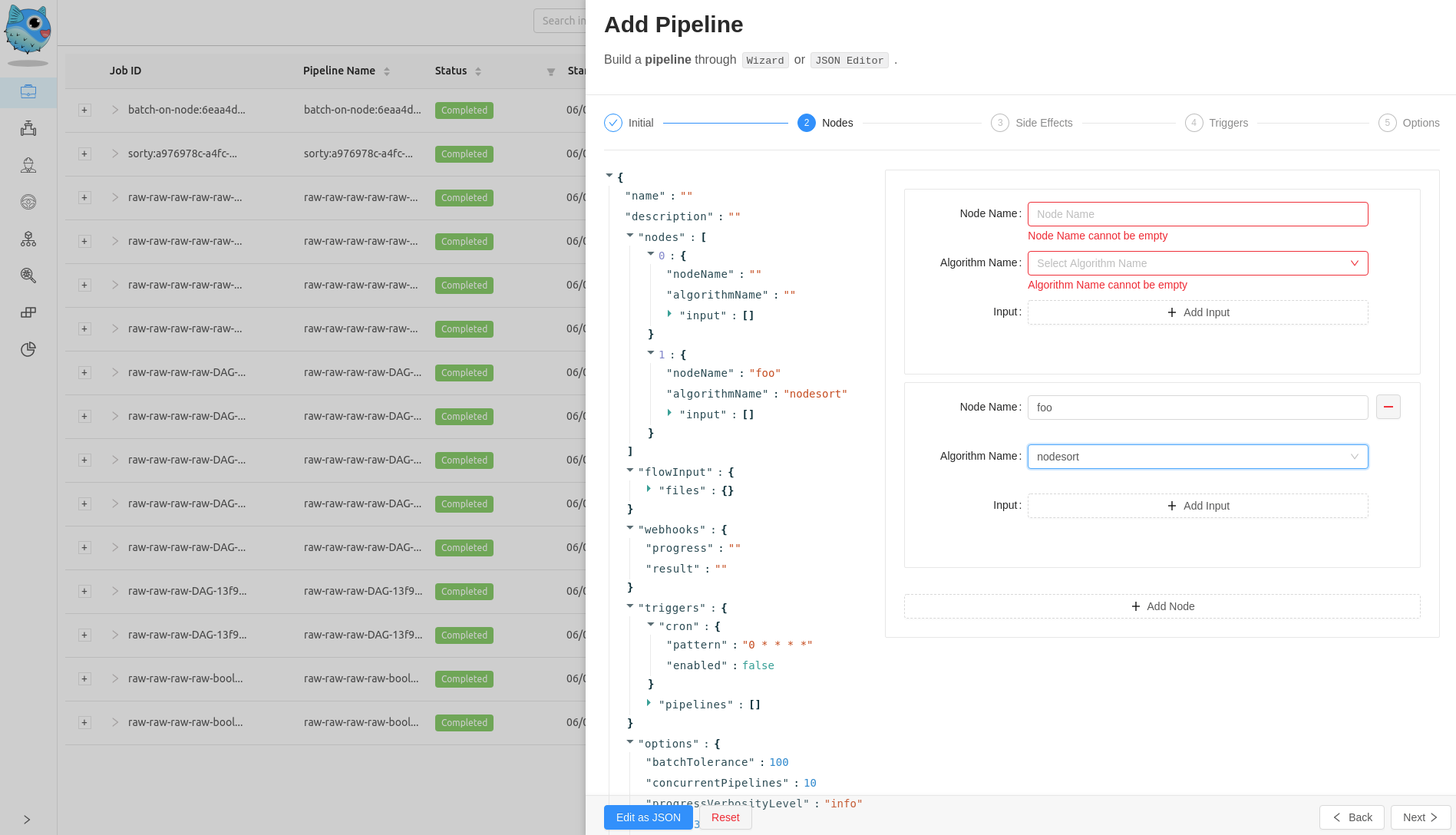Remove the foo node with minus button
Viewport: 1456px width, 835px height.
pos(1388,407)
